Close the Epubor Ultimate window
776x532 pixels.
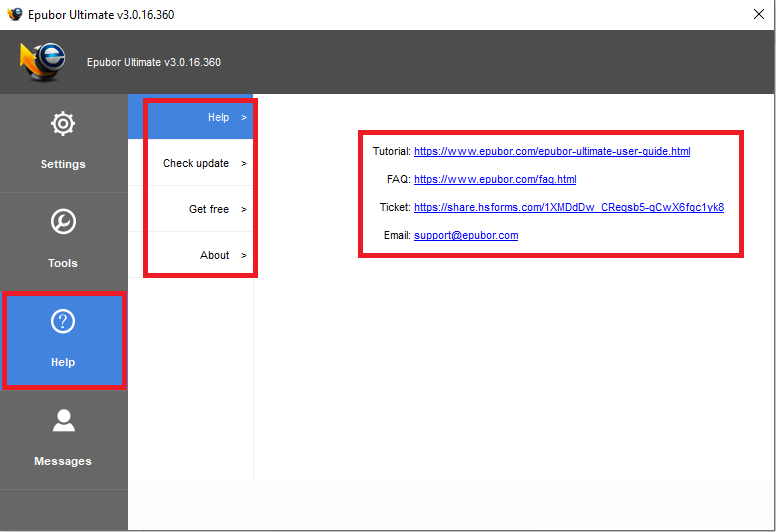759,14
